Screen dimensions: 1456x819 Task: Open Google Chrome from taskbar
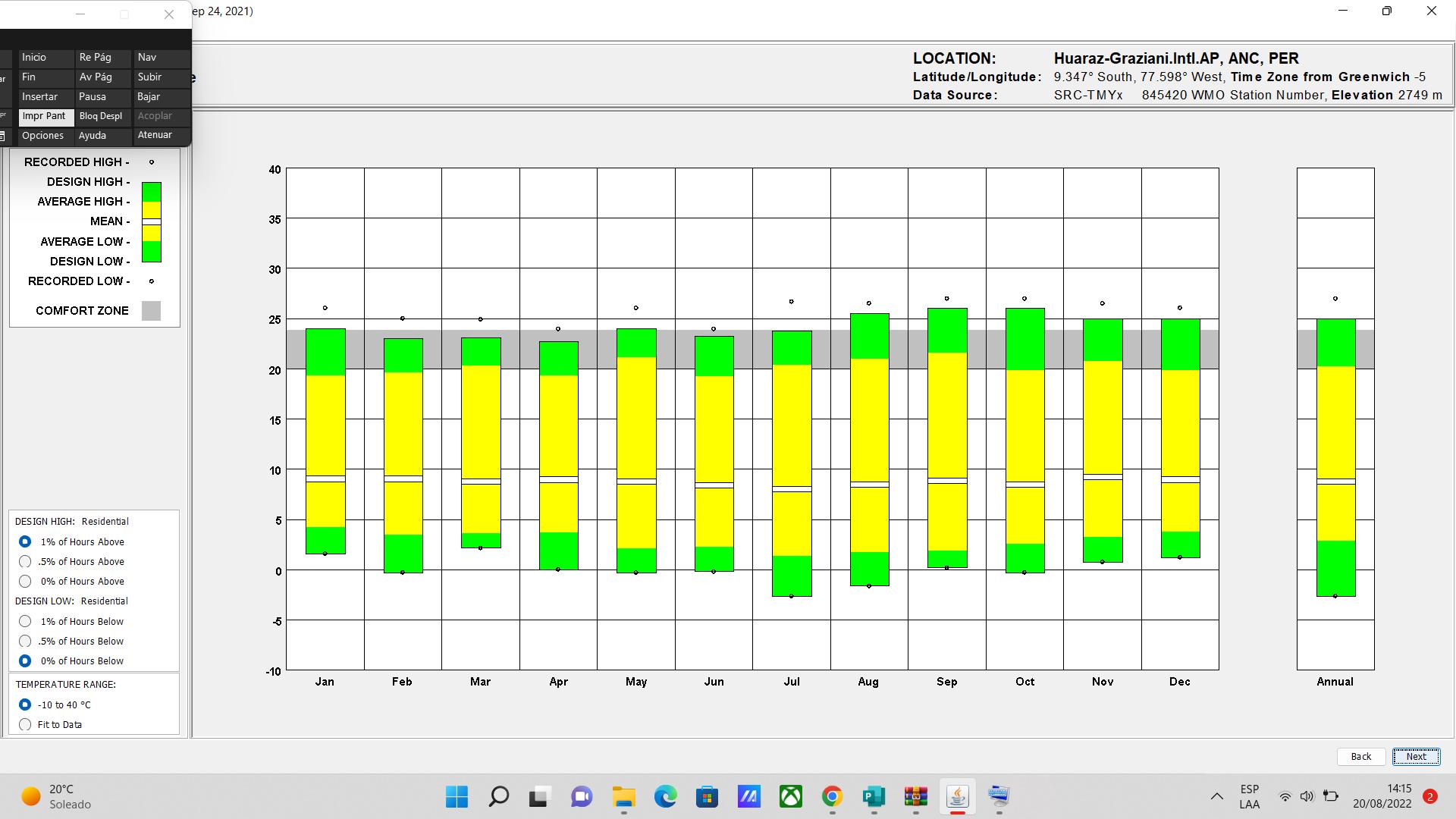point(832,796)
